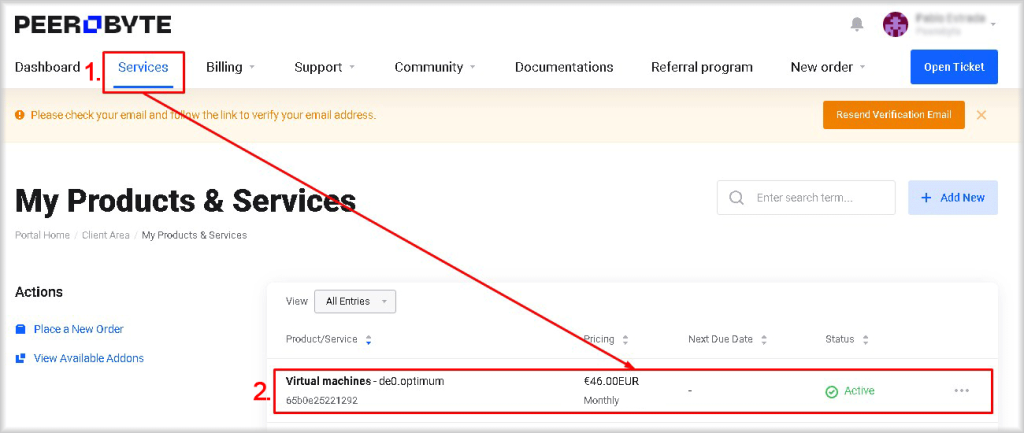This screenshot has height=433, width=1024.
Task: Open the Virtual machines de0.optimum row
Action: coord(633,391)
